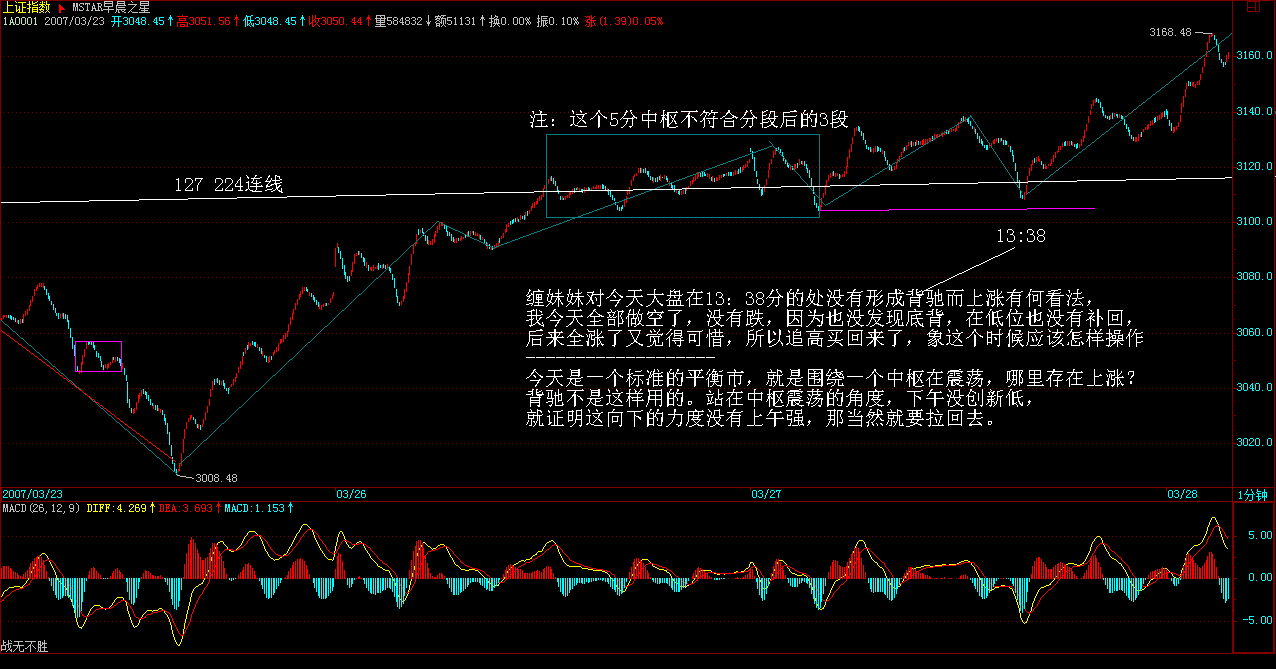Select the 127 224连线 trendline label
Screen dimensions: 1276x669
pyautogui.click(x=228, y=185)
